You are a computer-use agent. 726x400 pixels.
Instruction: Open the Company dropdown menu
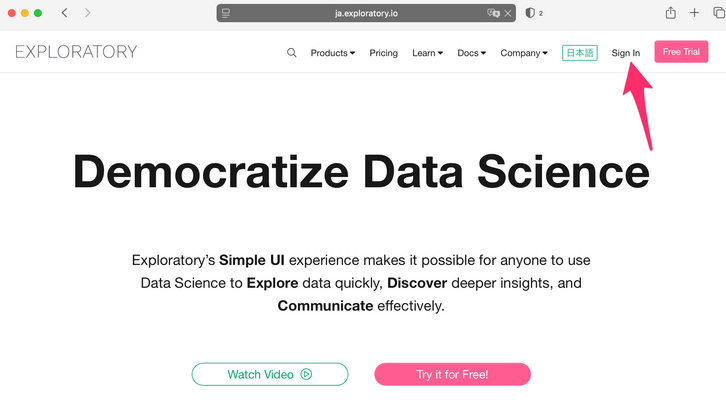point(524,53)
